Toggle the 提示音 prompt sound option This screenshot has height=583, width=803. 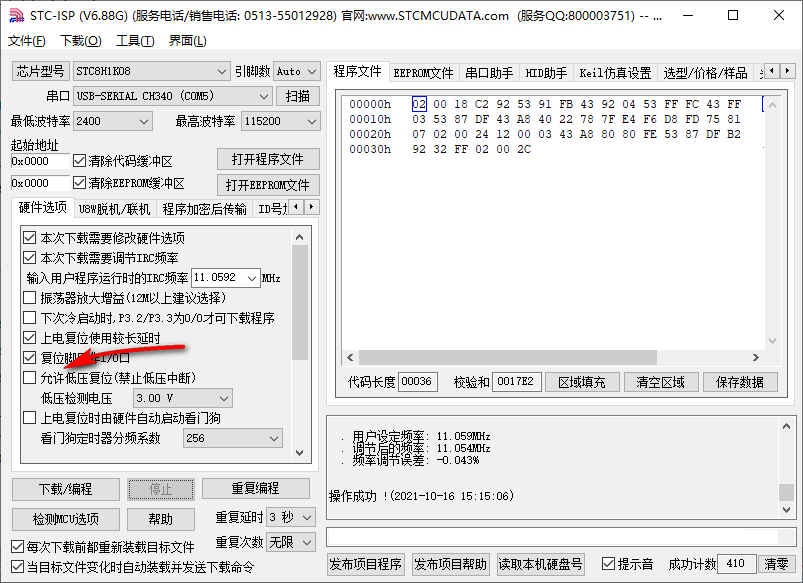coord(608,563)
